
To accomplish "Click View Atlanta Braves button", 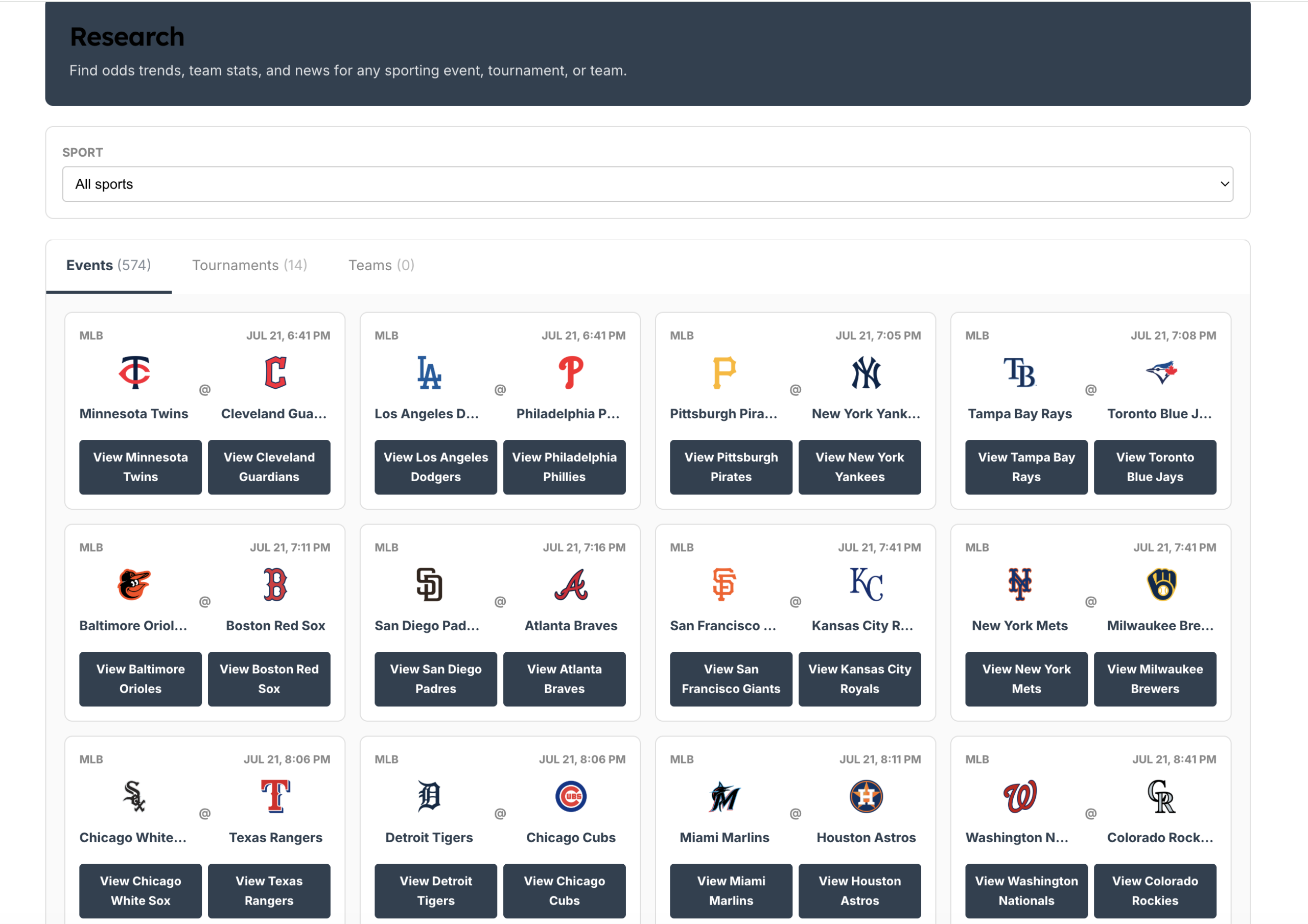I will (565, 679).
